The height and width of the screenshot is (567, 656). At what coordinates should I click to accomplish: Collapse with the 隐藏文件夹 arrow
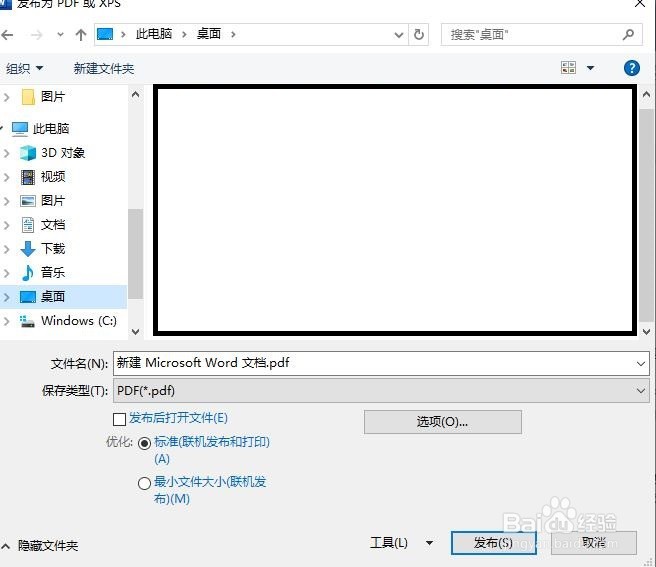pyautogui.click(x=5, y=546)
